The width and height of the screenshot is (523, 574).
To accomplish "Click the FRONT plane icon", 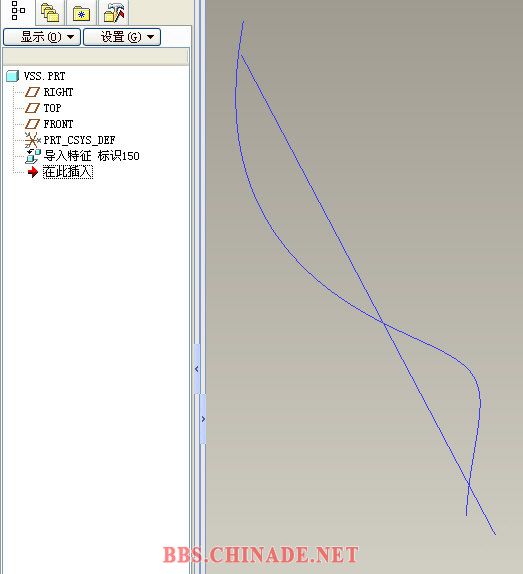I will (32, 124).
